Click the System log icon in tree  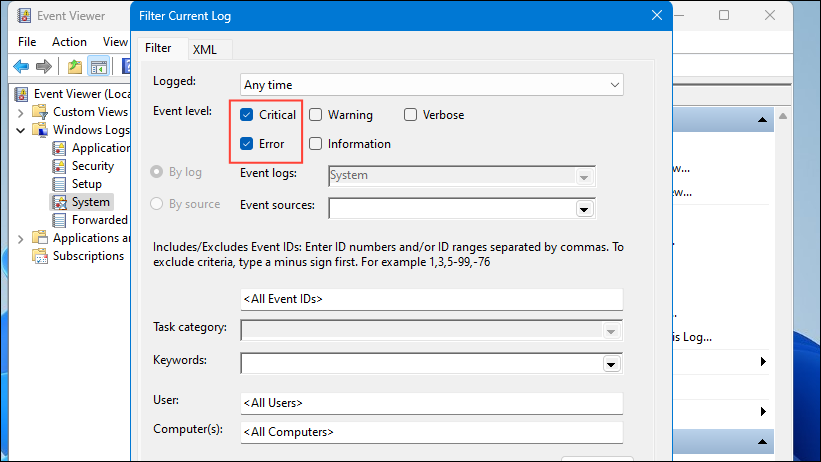pyautogui.click(x=59, y=202)
